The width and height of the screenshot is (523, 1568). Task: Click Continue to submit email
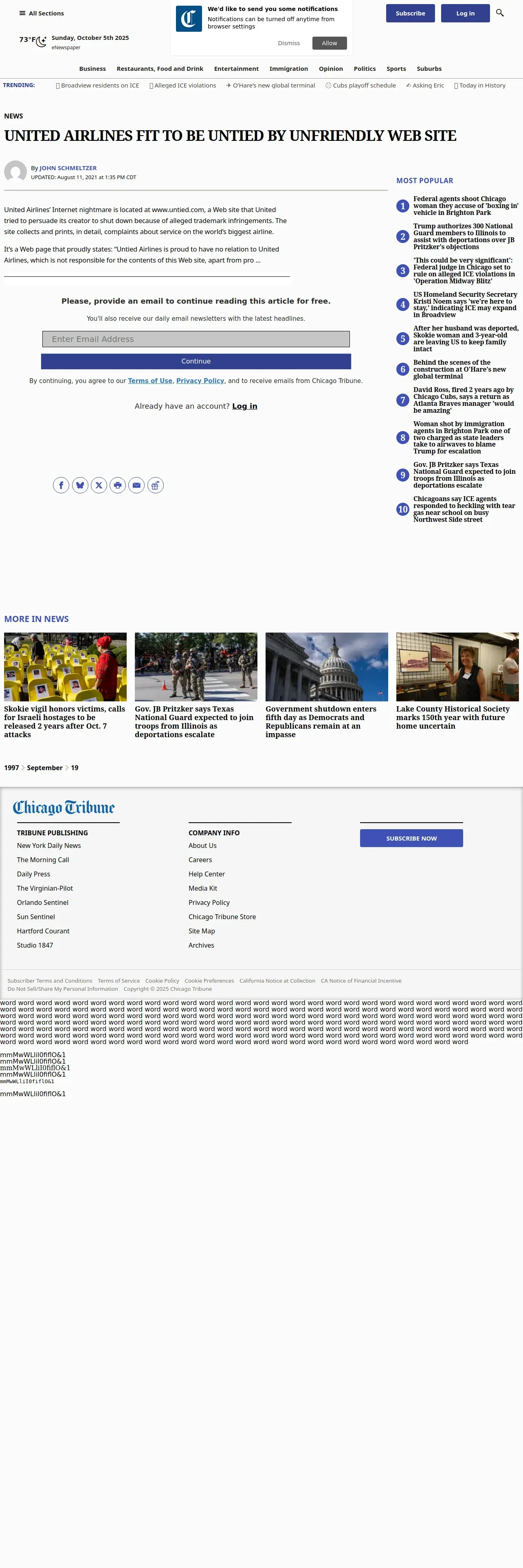coord(196,361)
